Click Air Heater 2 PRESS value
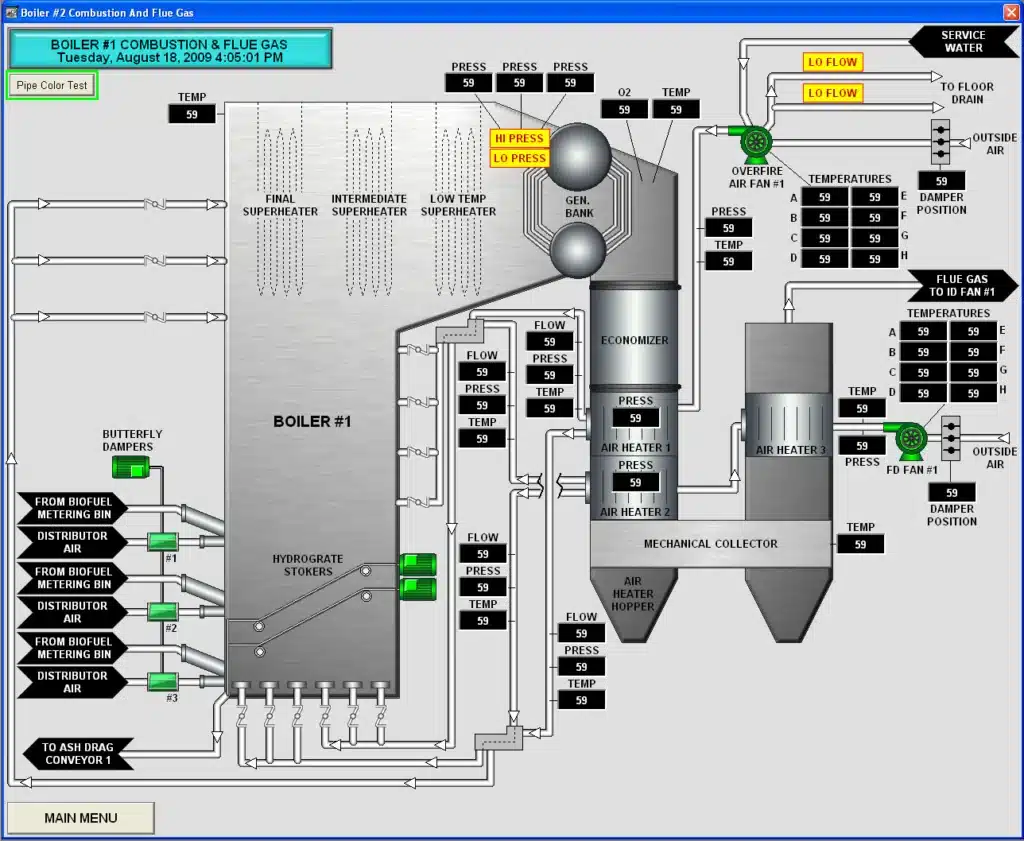This screenshot has height=841, width=1024. pos(635,483)
